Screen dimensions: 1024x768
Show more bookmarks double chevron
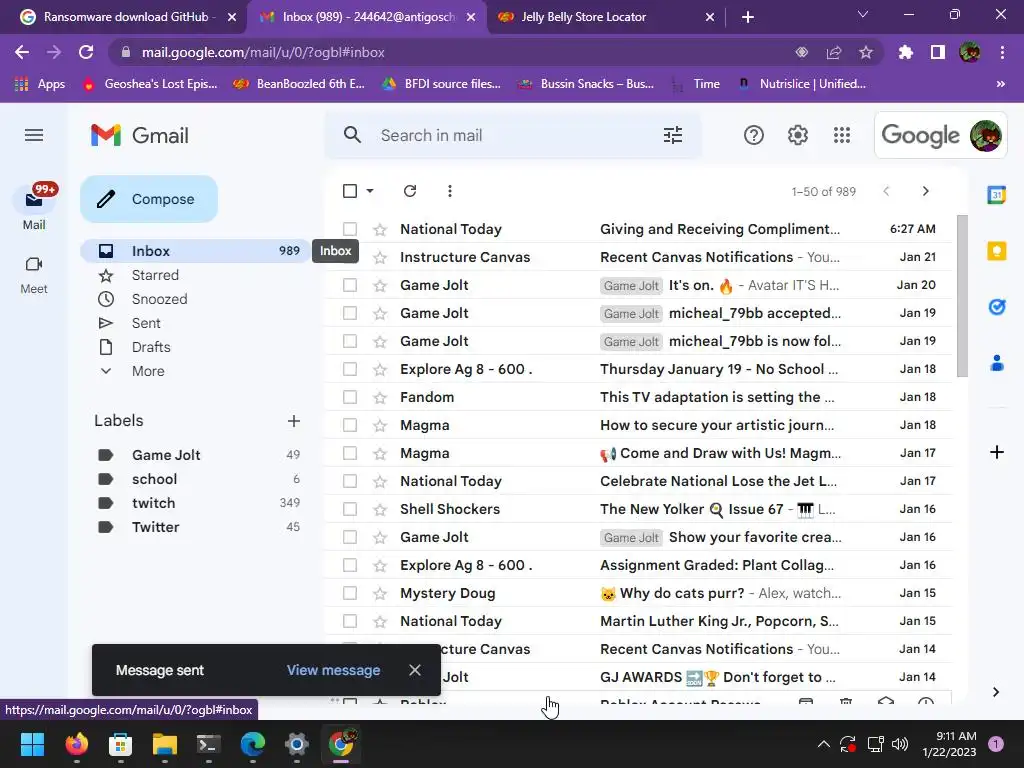pos(1000,84)
